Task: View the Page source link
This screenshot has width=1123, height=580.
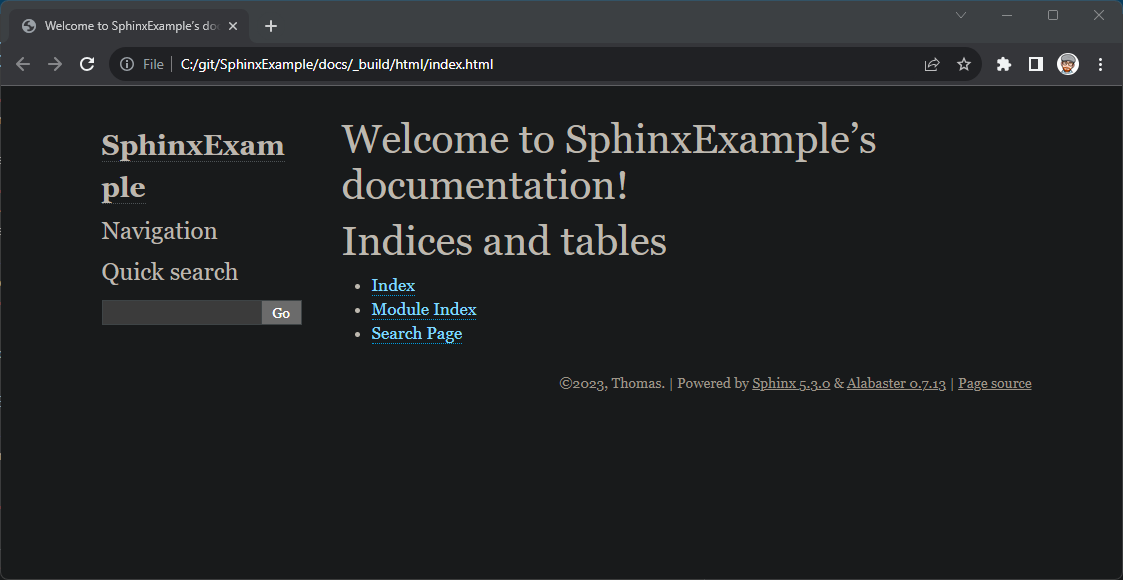Action: click(995, 384)
